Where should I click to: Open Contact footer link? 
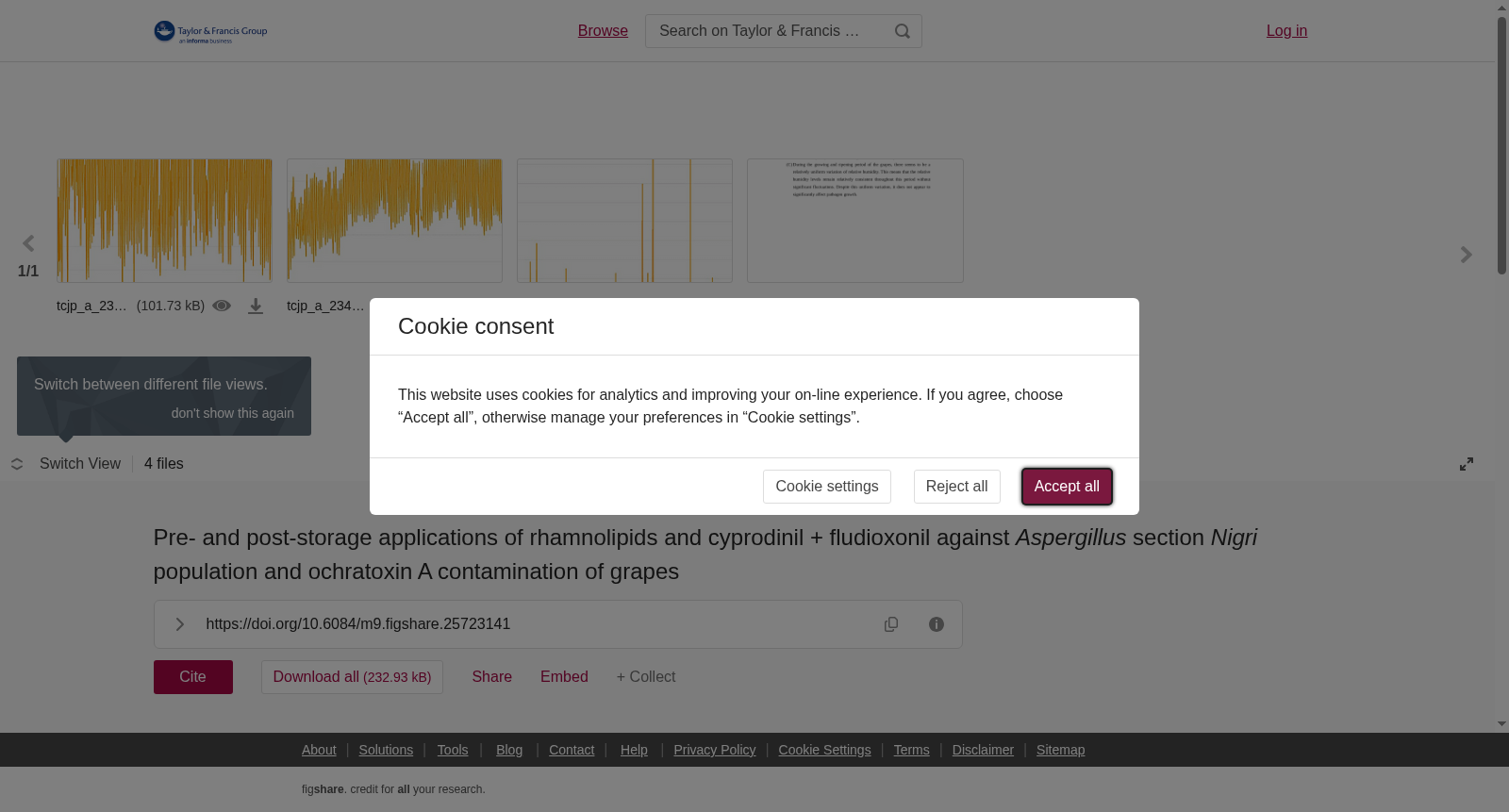tap(572, 750)
